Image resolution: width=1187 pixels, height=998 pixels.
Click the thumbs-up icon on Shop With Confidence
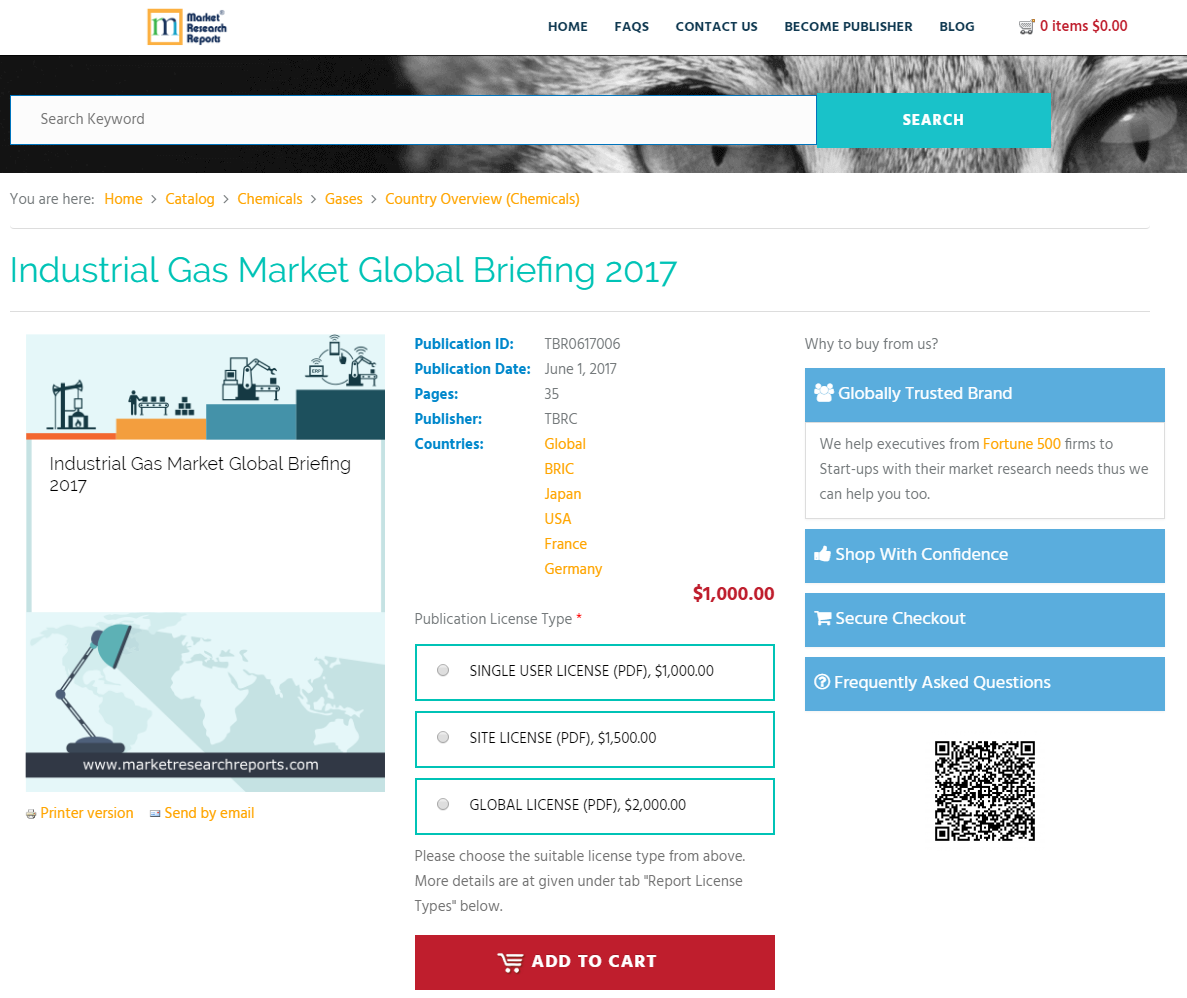[824, 555]
